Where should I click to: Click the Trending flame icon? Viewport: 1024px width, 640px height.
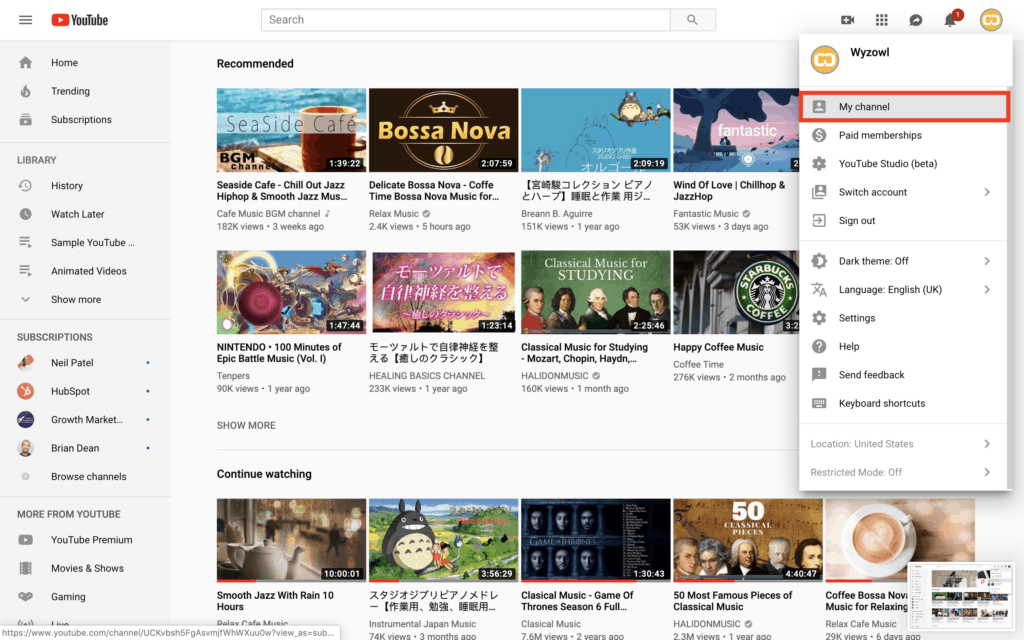25,91
